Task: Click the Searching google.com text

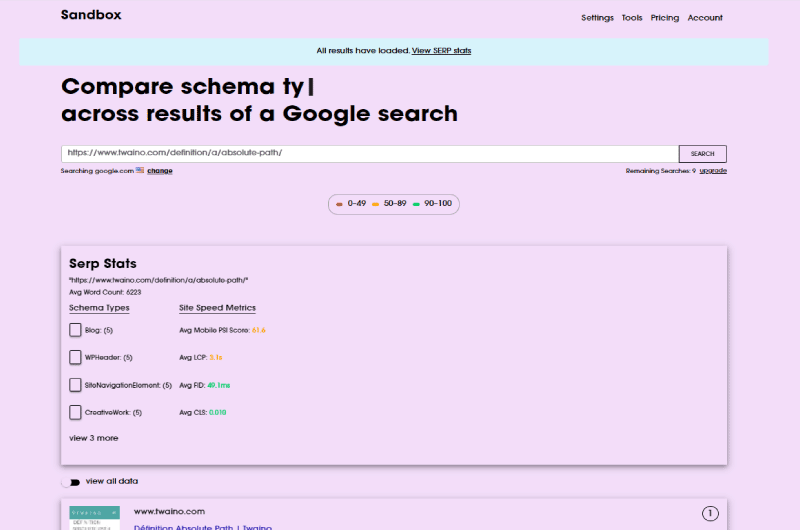Action: [97, 171]
